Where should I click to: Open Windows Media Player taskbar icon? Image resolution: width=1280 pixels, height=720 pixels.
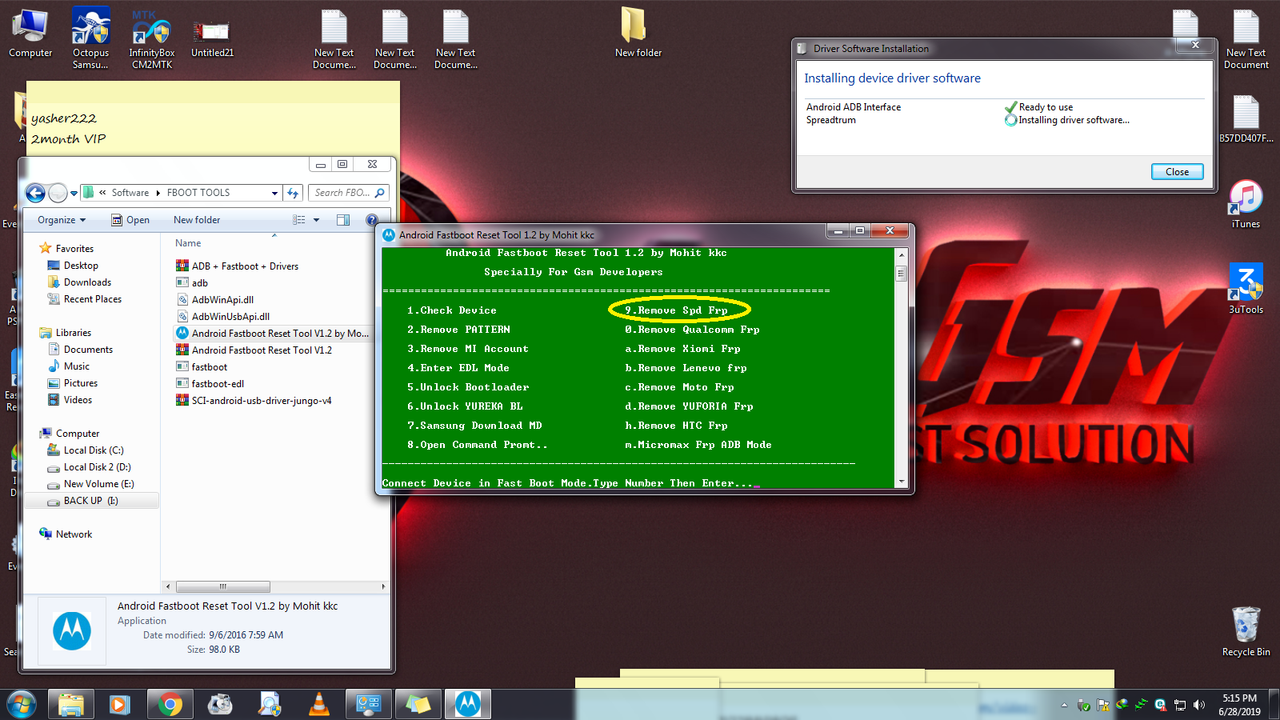tap(120, 704)
